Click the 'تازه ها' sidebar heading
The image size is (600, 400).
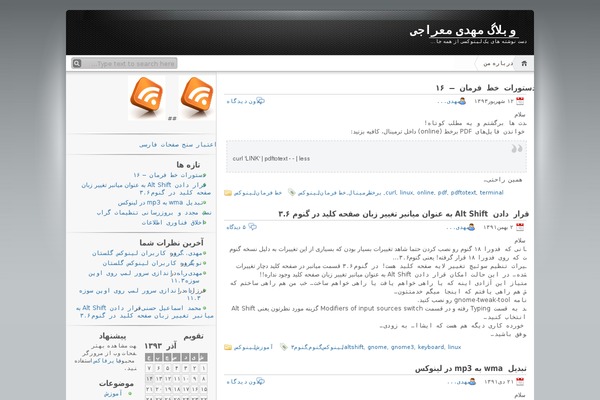tap(188, 165)
